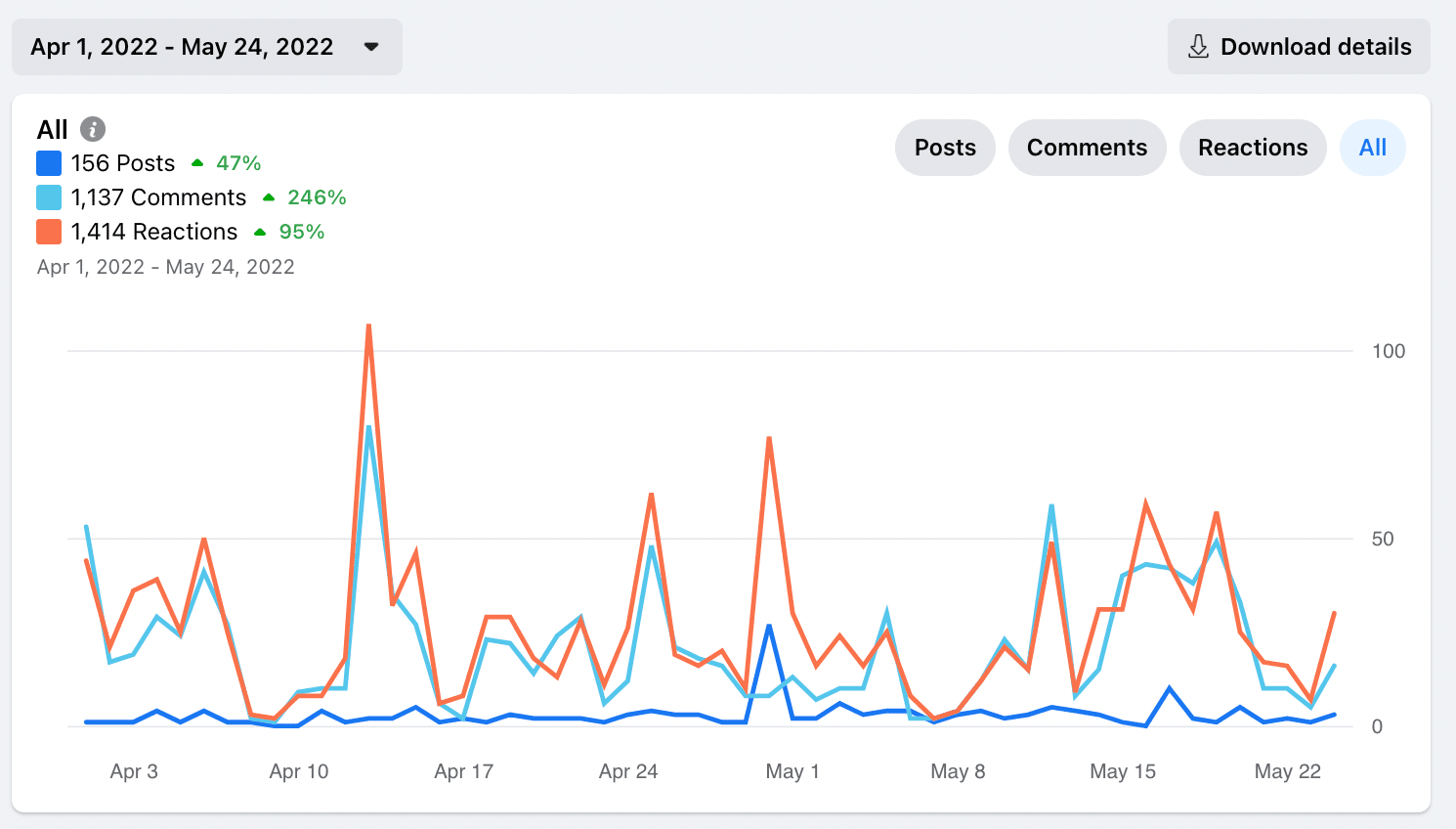The width and height of the screenshot is (1456, 829).
Task: Click the Apr 10 axis label
Action: pos(299,771)
